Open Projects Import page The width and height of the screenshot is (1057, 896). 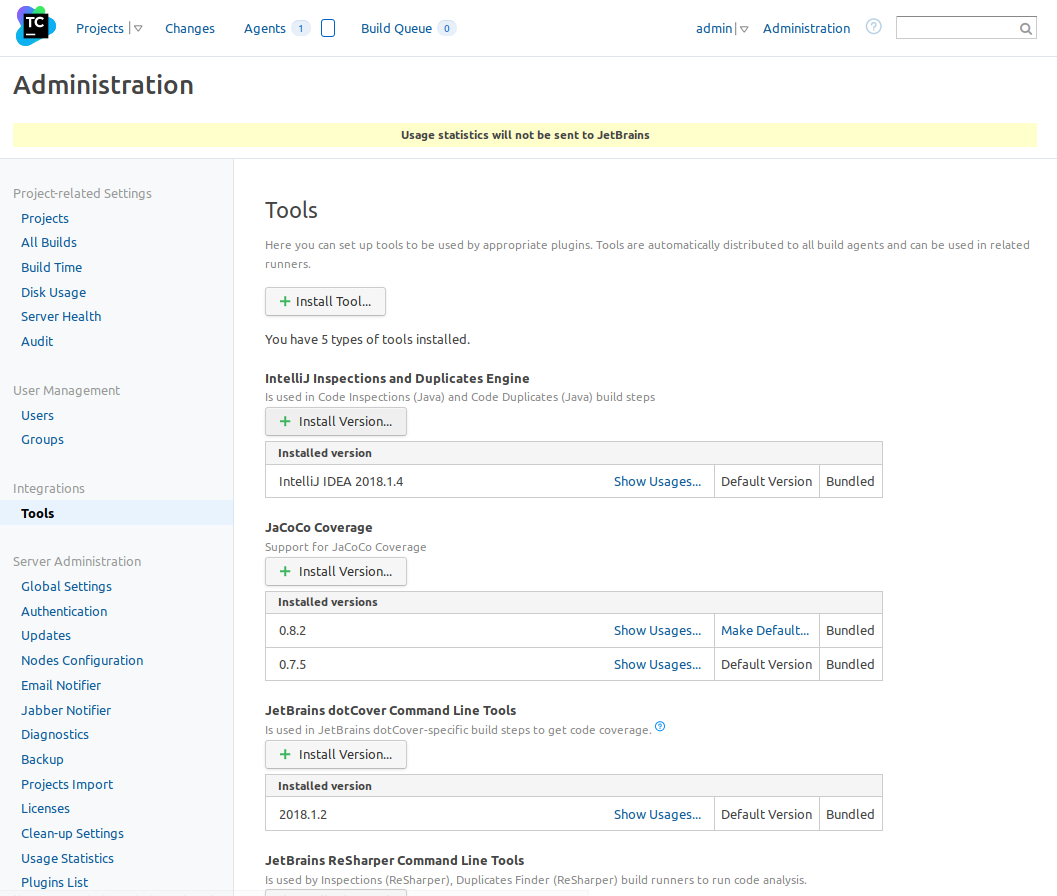(67, 784)
